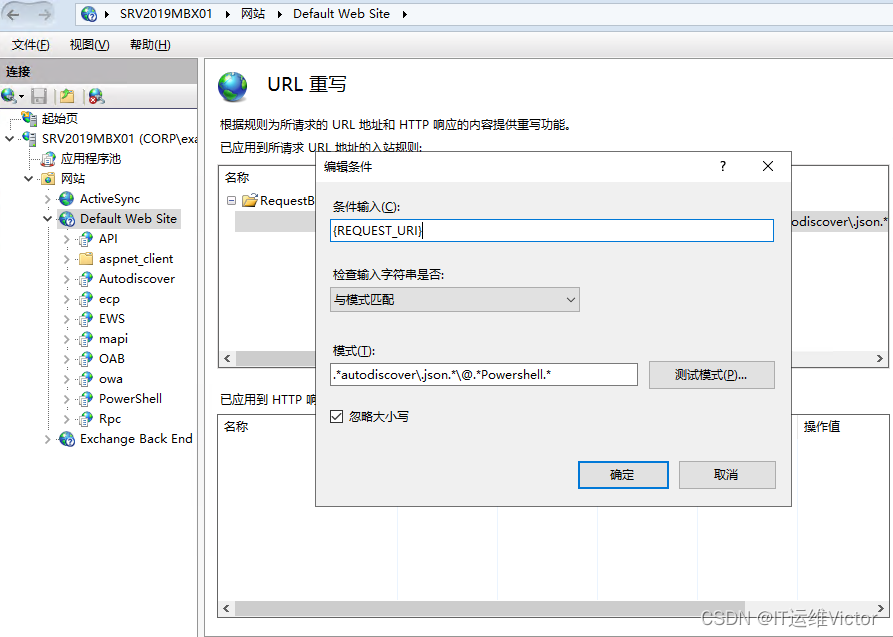Expand the ActiveSync tree node
The height and width of the screenshot is (637, 893).
(x=48, y=199)
